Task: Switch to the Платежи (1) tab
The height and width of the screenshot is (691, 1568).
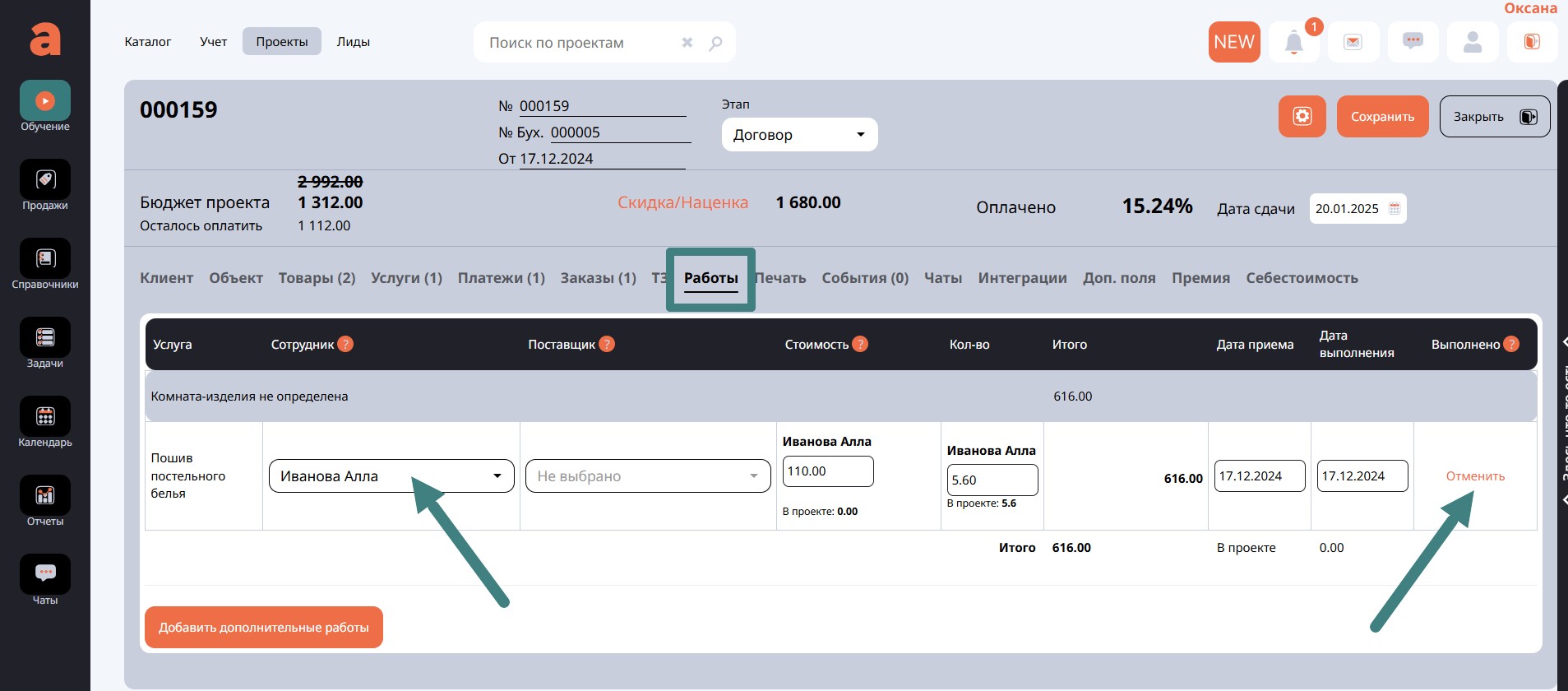Action: point(501,278)
